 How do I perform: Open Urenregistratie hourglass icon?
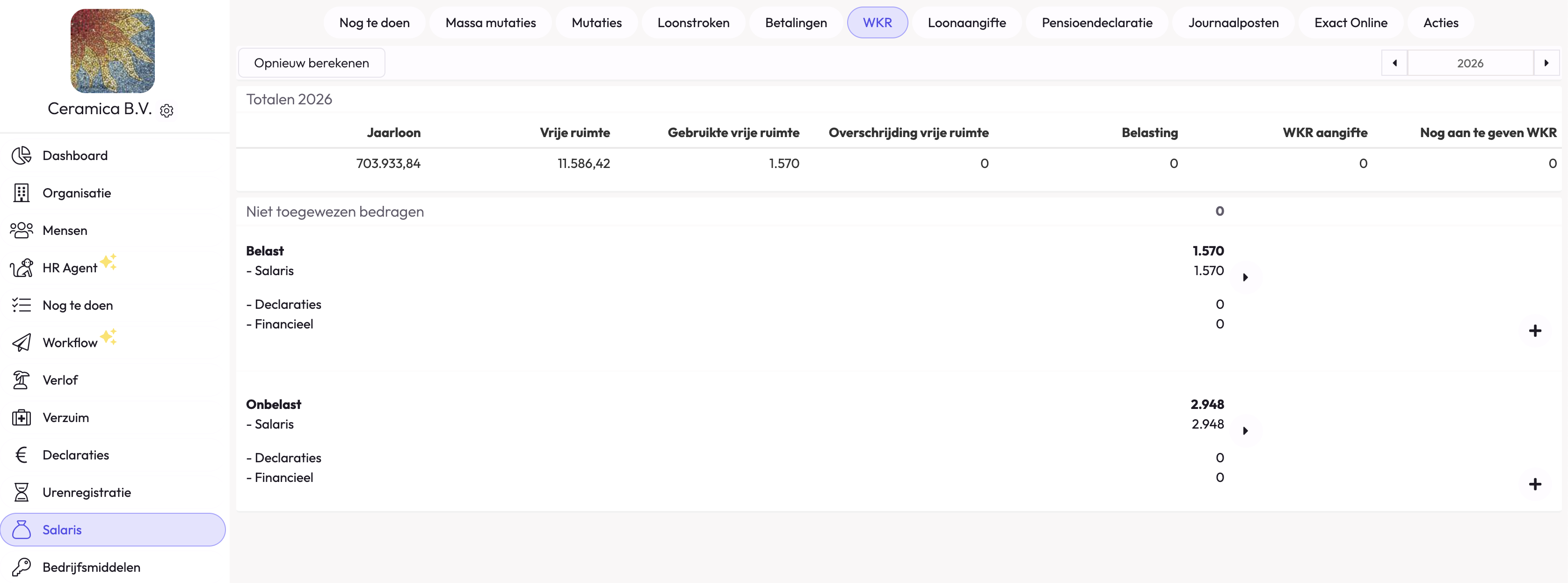(x=22, y=492)
